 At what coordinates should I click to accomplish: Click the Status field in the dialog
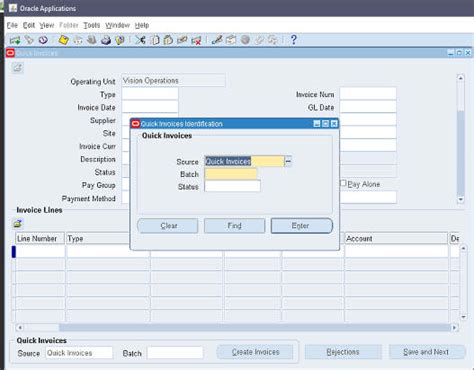(232, 186)
